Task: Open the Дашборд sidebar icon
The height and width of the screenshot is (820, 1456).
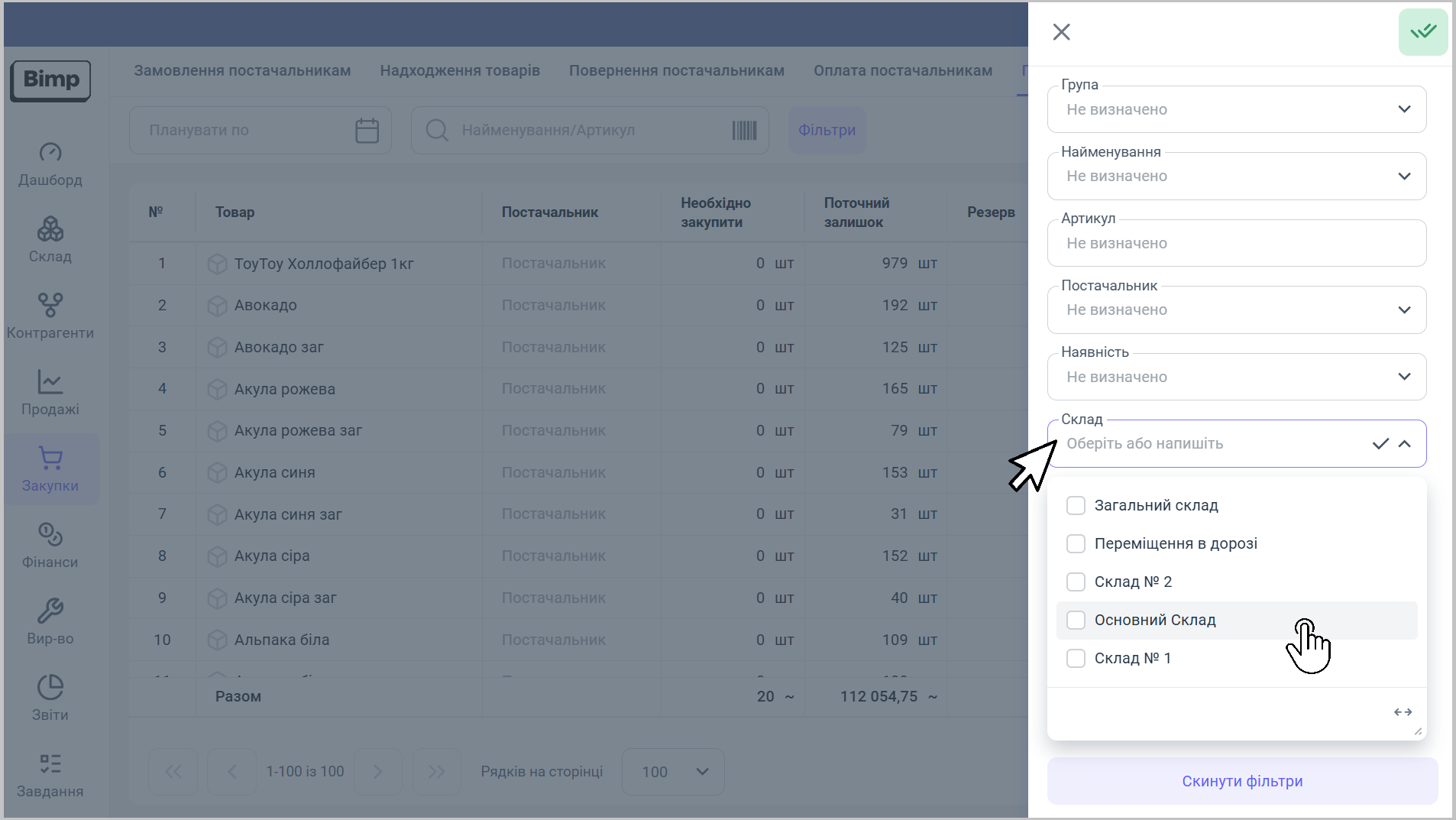Action: 50,153
